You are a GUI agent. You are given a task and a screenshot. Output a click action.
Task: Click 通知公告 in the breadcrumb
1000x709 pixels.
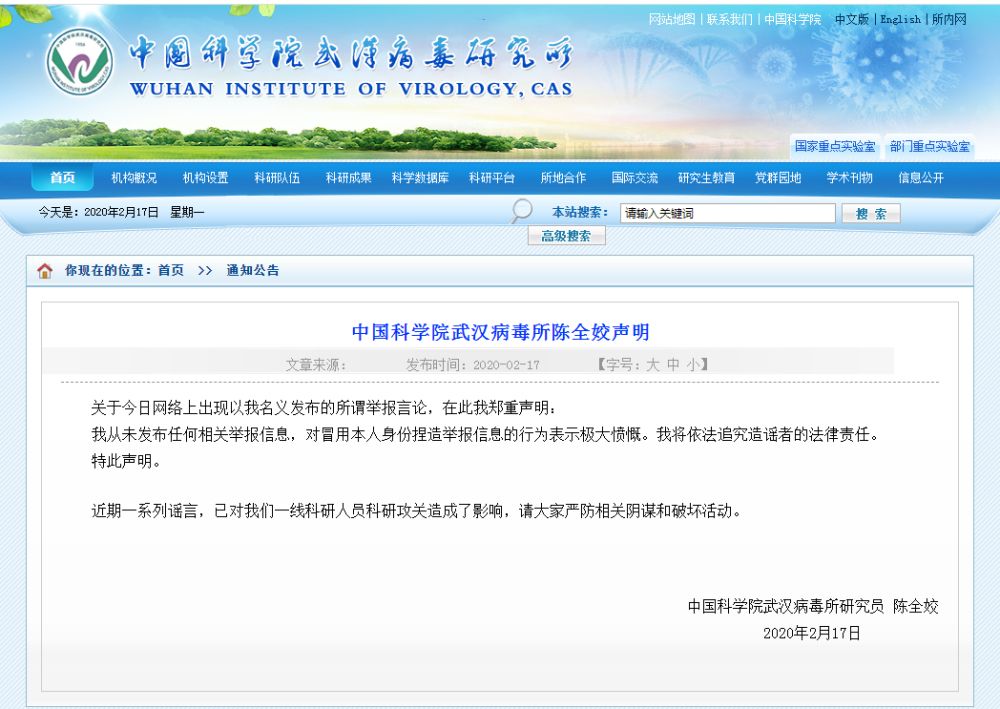[x=253, y=270]
